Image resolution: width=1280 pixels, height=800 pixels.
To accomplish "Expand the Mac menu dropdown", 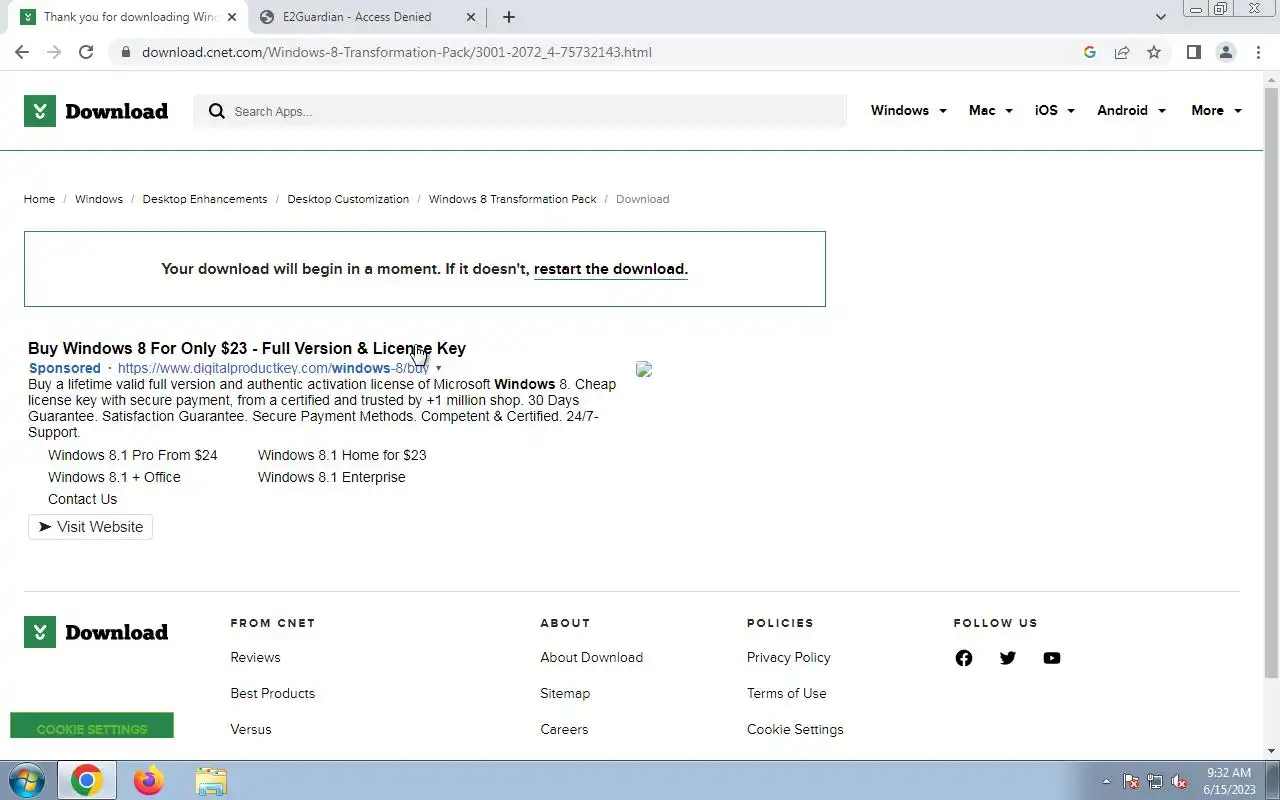I will pos(990,111).
